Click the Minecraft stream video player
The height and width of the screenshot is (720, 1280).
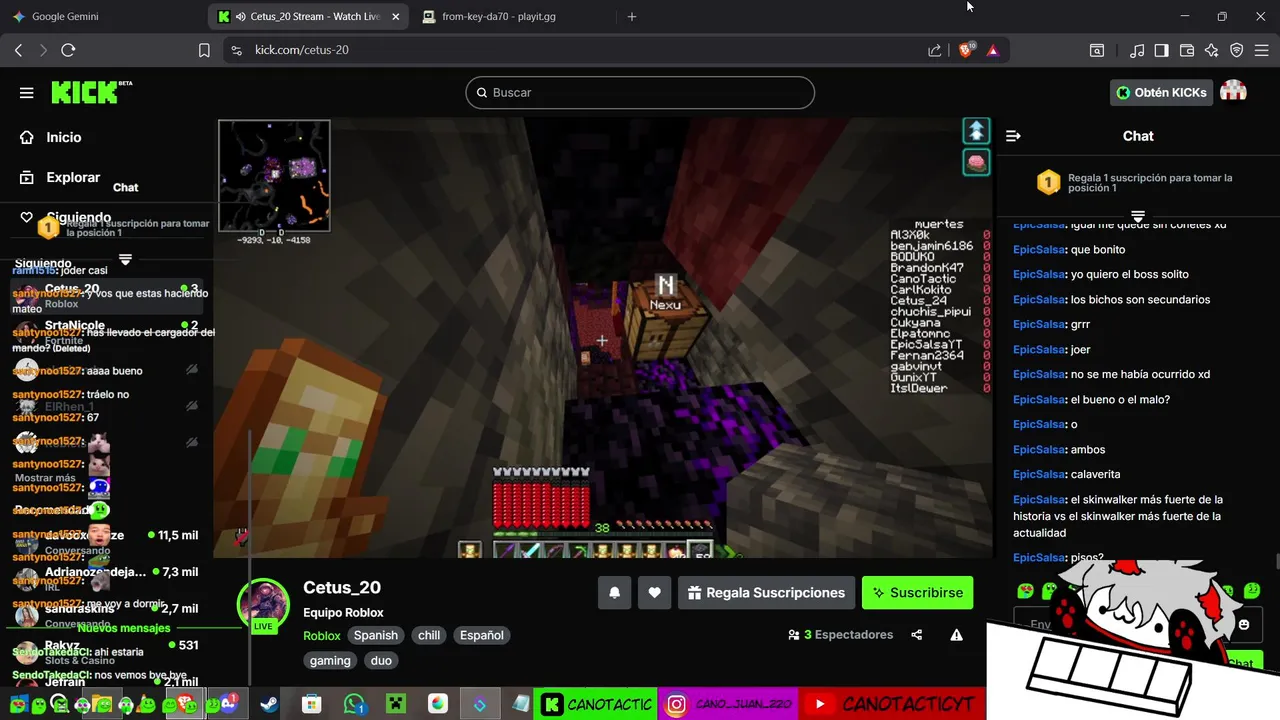point(604,337)
